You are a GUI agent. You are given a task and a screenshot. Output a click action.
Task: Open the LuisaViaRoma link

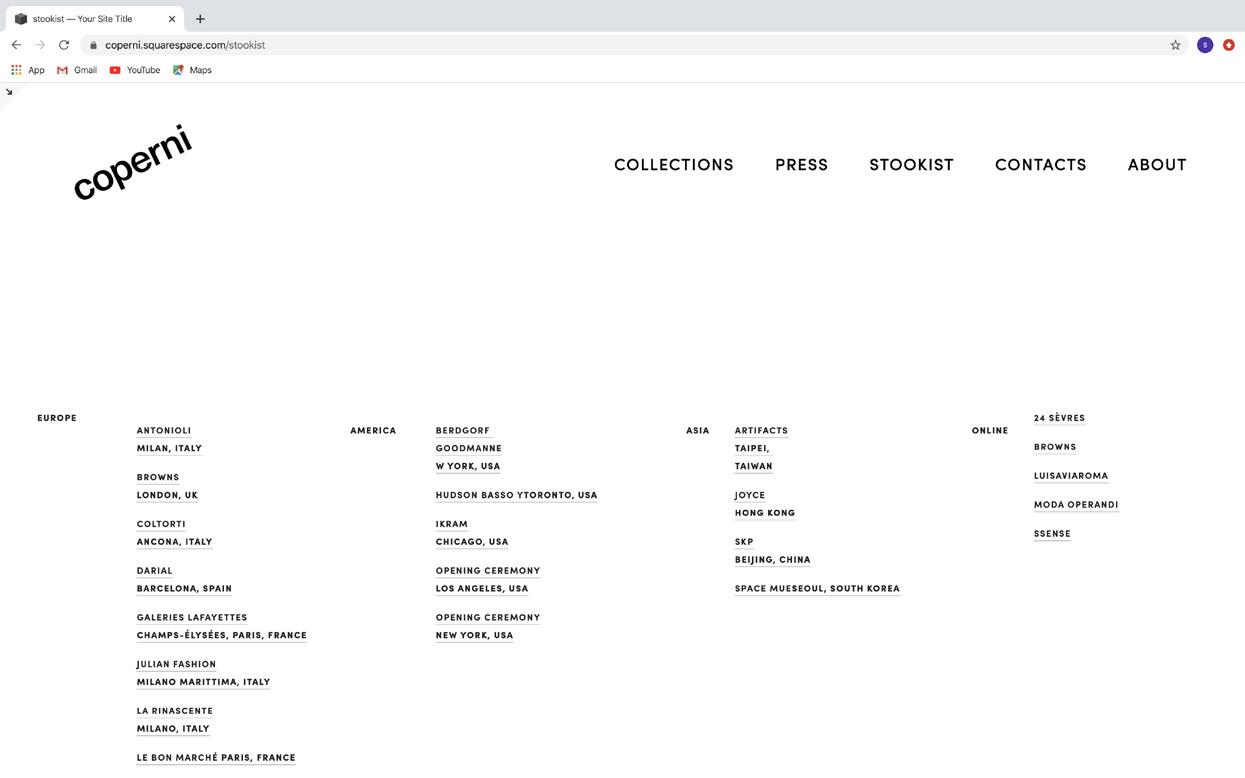(1071, 477)
